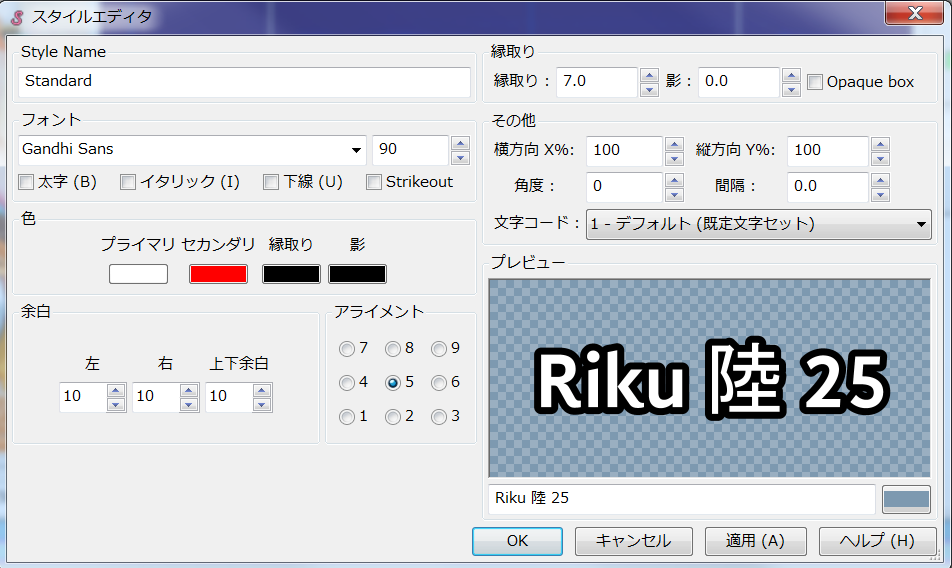Click the Style Name field containing Standard
Image resolution: width=952 pixels, height=568 pixels.
tap(245, 82)
